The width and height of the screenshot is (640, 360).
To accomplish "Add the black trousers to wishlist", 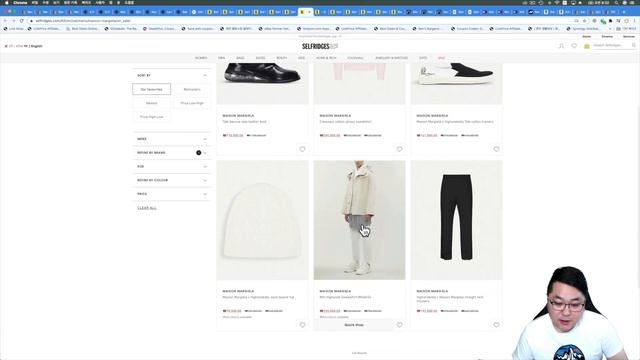I will point(496,325).
